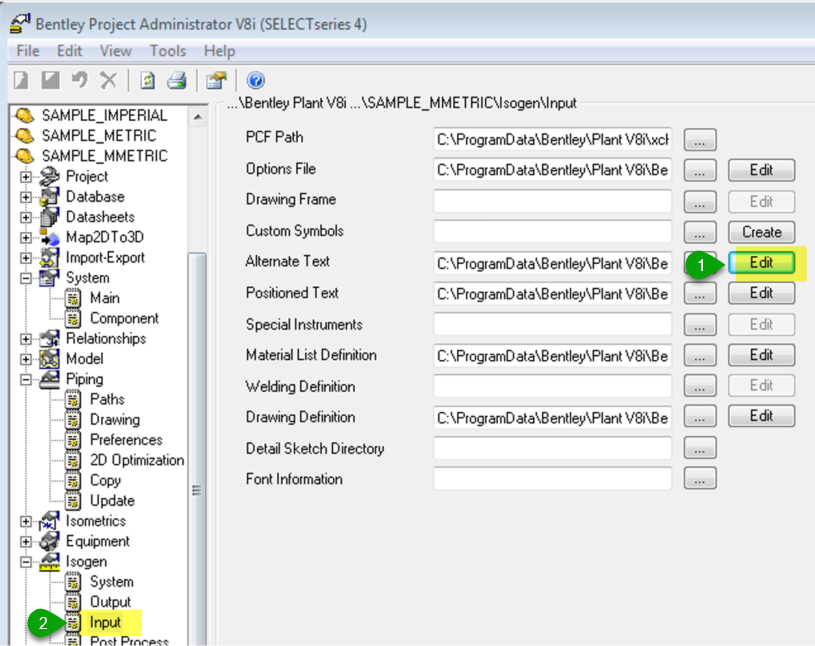815x646 pixels.
Task: Expand the Project tree node
Action: click(x=25, y=177)
